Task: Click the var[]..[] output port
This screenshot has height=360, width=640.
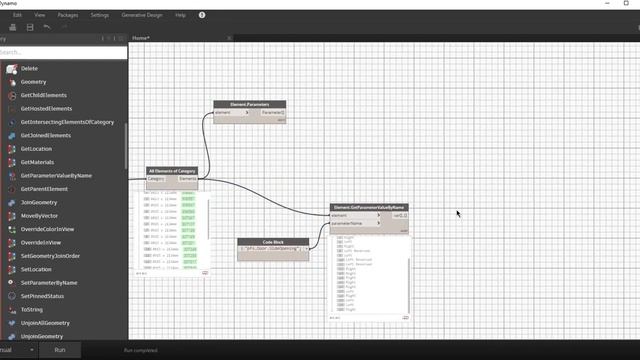Action: point(400,215)
